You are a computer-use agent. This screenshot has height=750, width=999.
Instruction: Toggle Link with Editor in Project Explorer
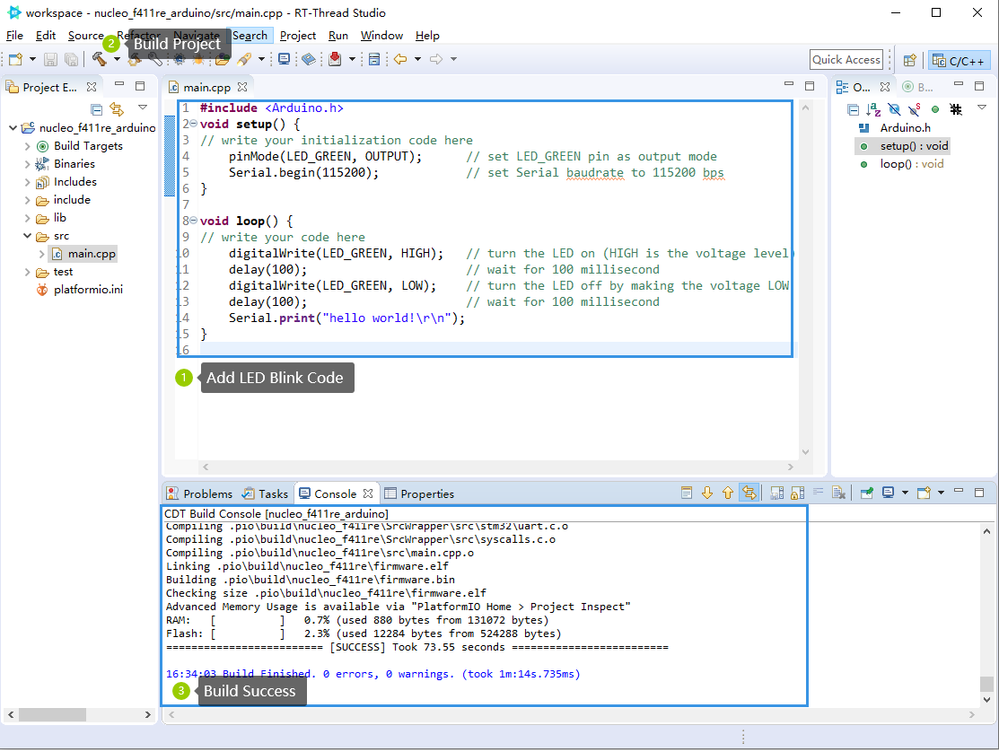117,109
